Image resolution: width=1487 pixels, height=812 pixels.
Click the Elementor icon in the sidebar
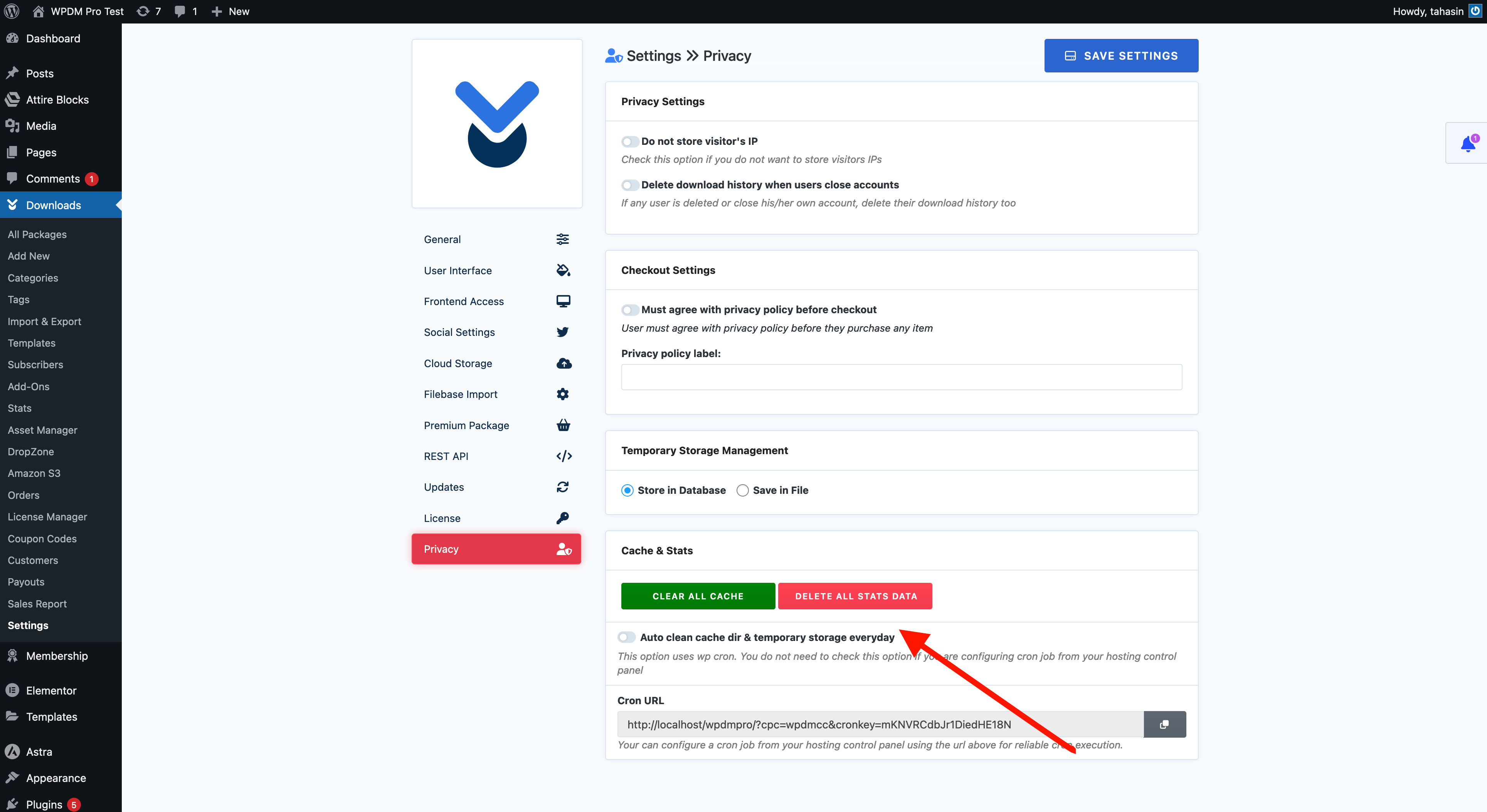[12, 690]
